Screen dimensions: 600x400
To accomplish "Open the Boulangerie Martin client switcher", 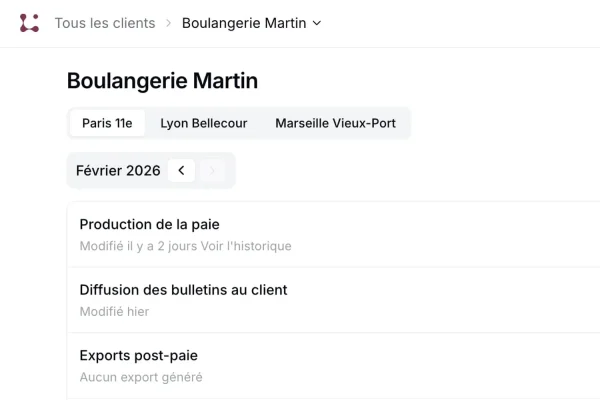I will [251, 23].
